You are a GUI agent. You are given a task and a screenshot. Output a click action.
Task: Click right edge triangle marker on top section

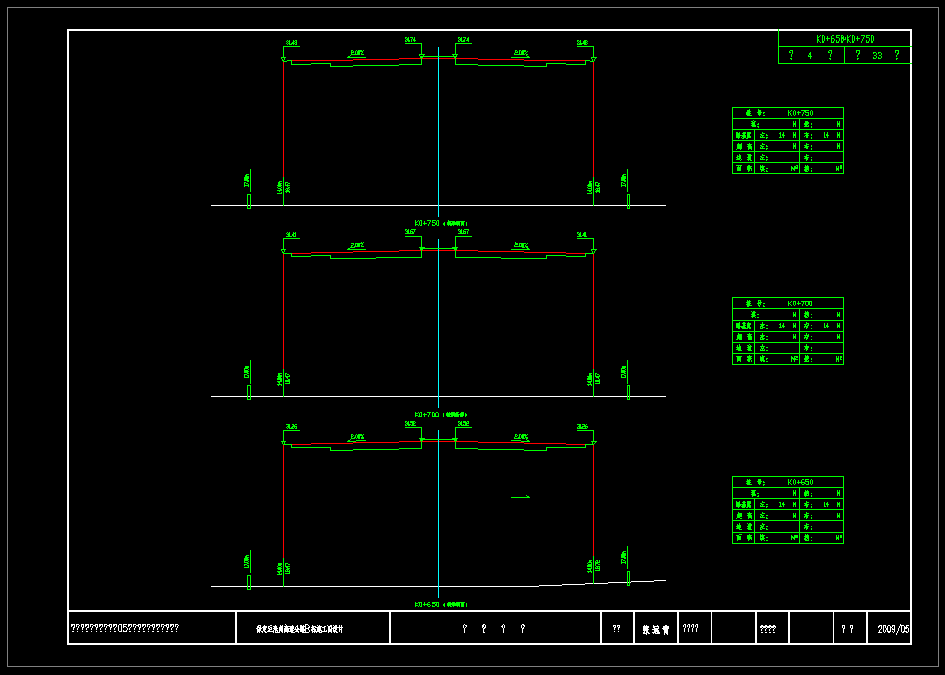coord(593,60)
